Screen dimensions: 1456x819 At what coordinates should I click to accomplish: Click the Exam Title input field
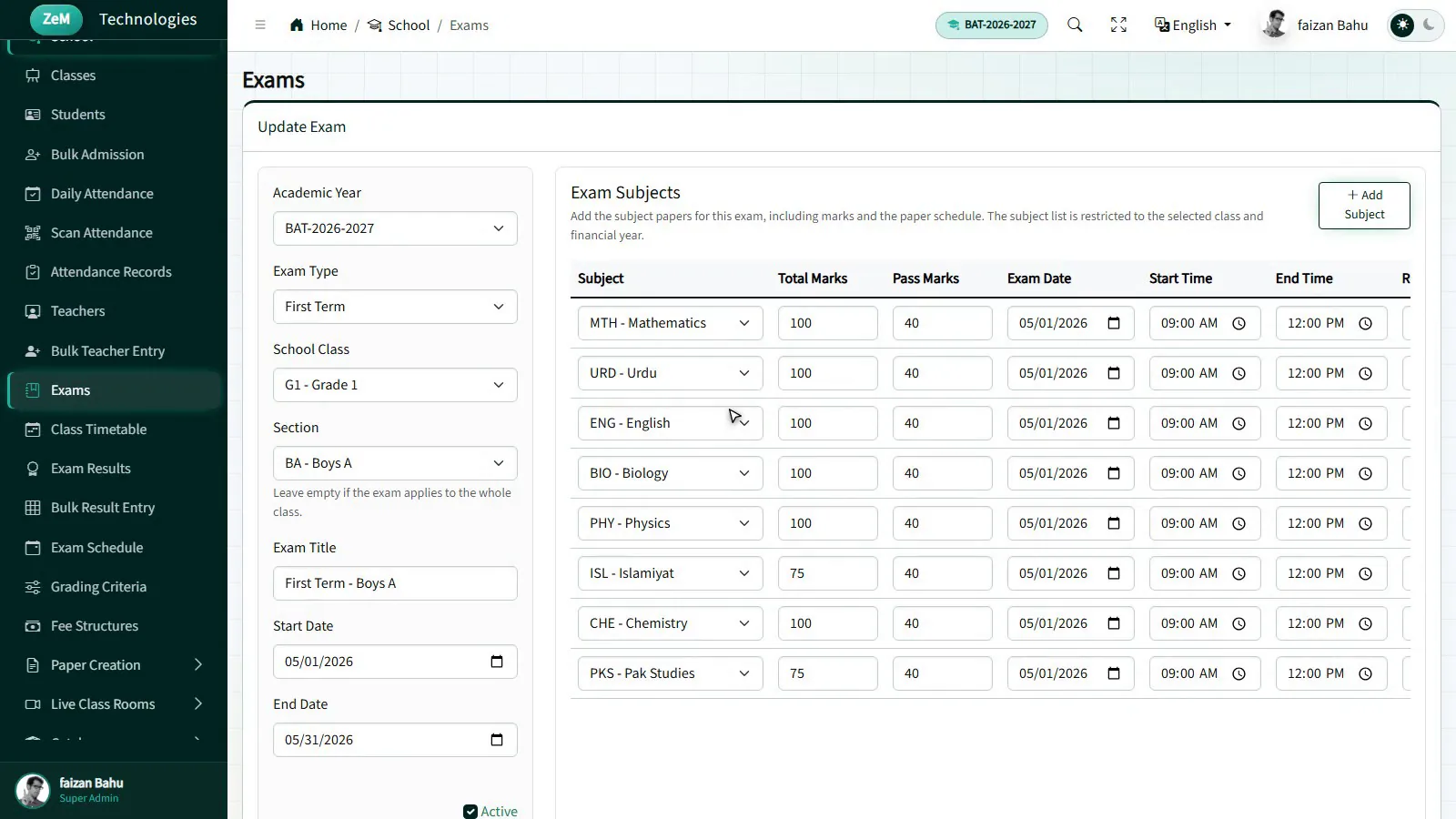click(395, 583)
